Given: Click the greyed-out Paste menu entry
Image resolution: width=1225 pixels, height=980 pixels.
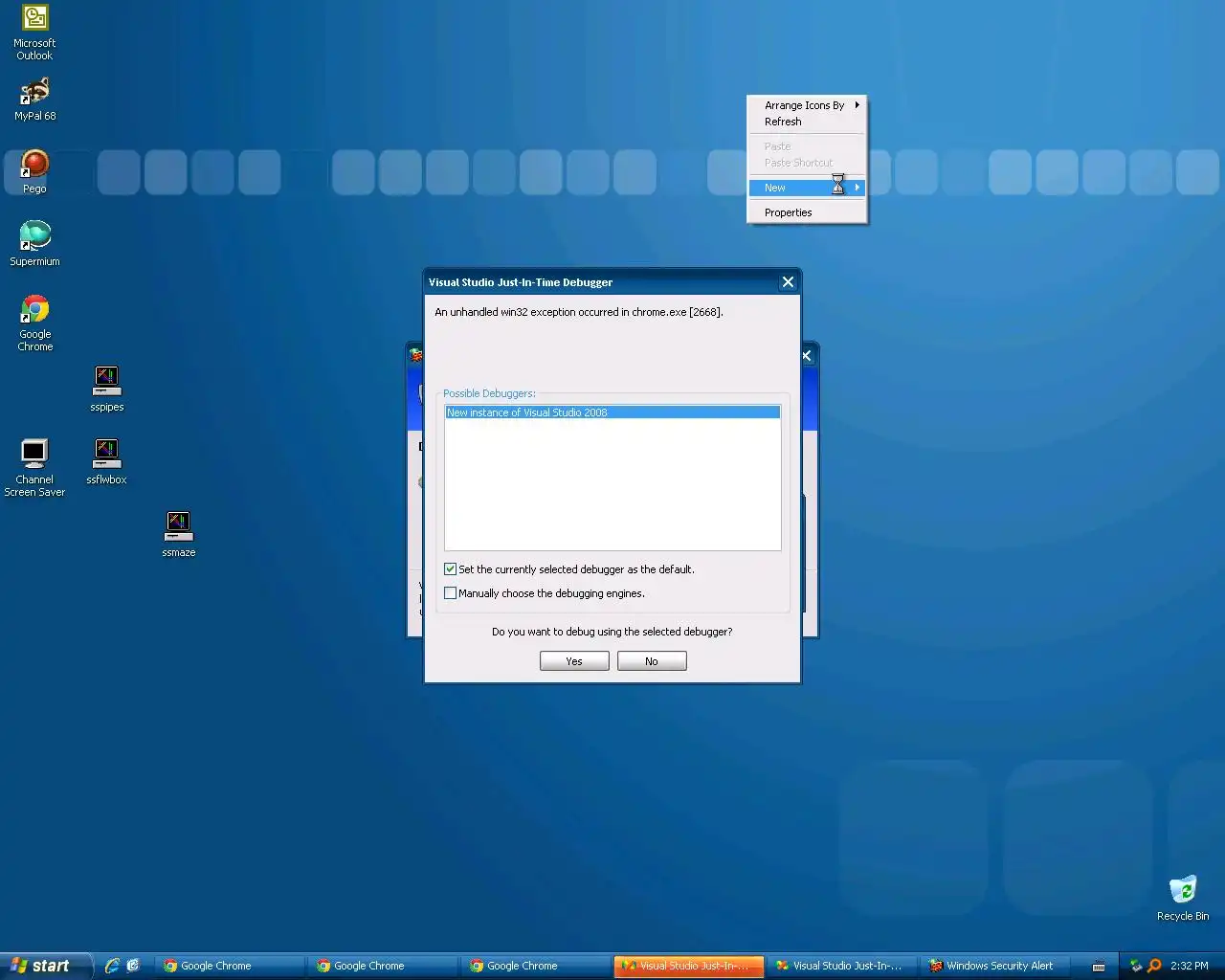Looking at the screenshot, I should [807, 146].
